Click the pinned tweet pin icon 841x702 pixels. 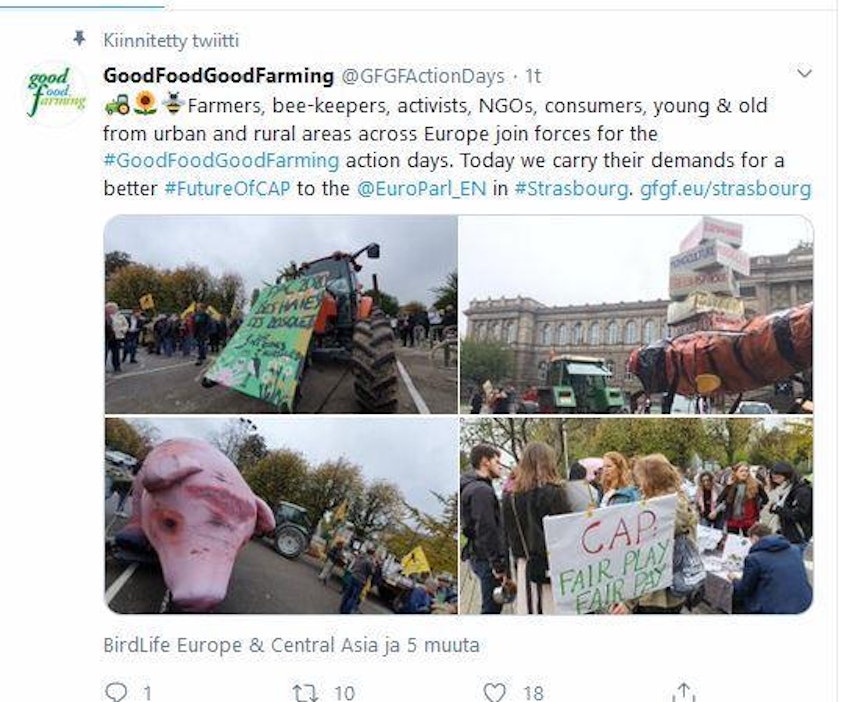[79, 39]
